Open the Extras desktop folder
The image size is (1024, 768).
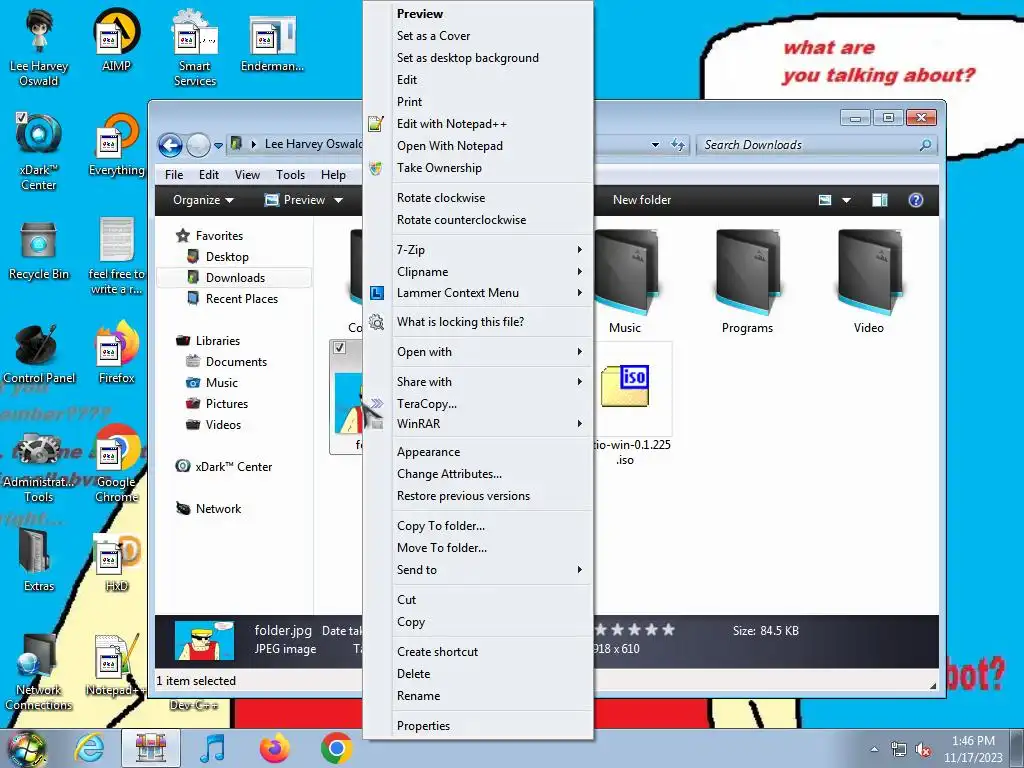[39, 560]
